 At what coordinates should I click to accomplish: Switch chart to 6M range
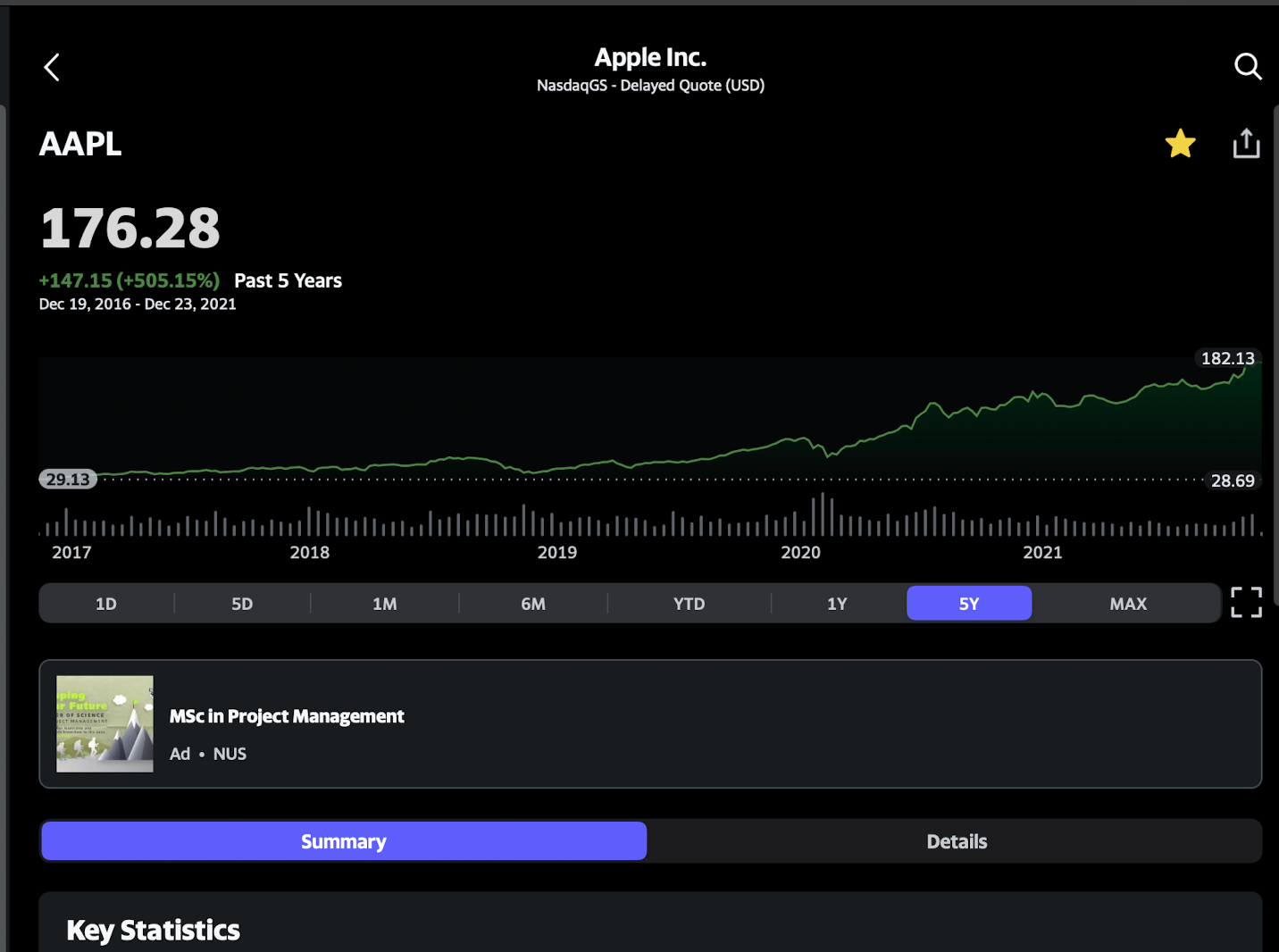[x=533, y=604]
